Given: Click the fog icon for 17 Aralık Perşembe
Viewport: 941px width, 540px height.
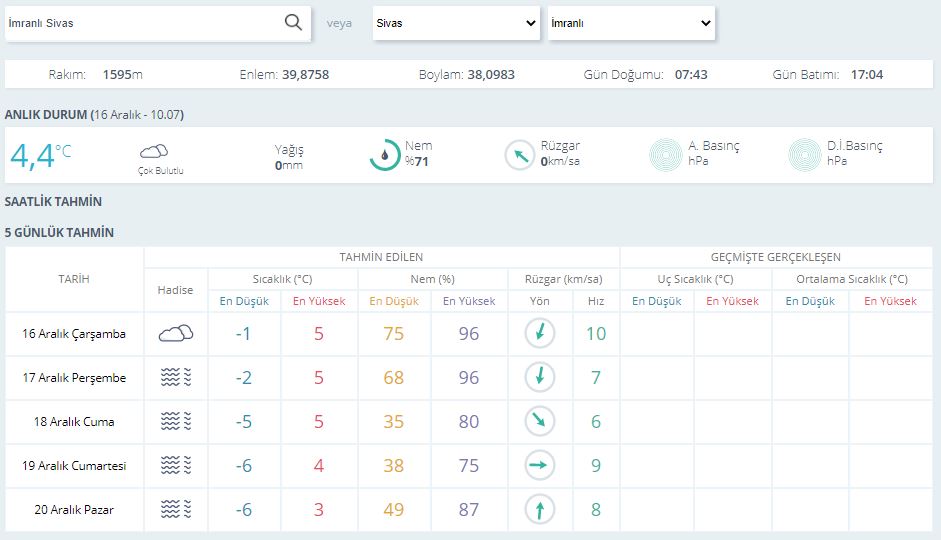Looking at the screenshot, I should (176, 377).
